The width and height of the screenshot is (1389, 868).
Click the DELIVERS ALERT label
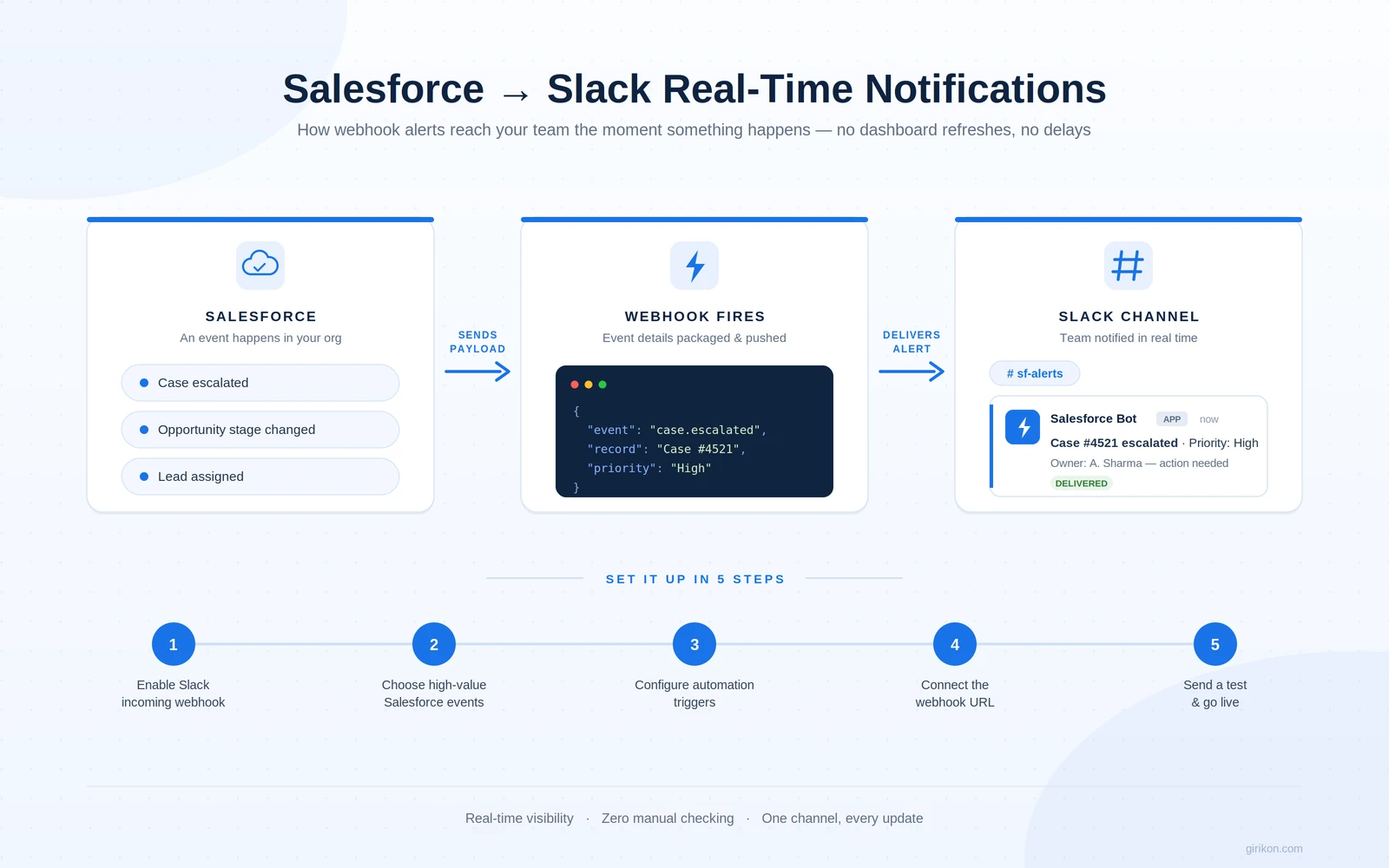[x=912, y=342]
